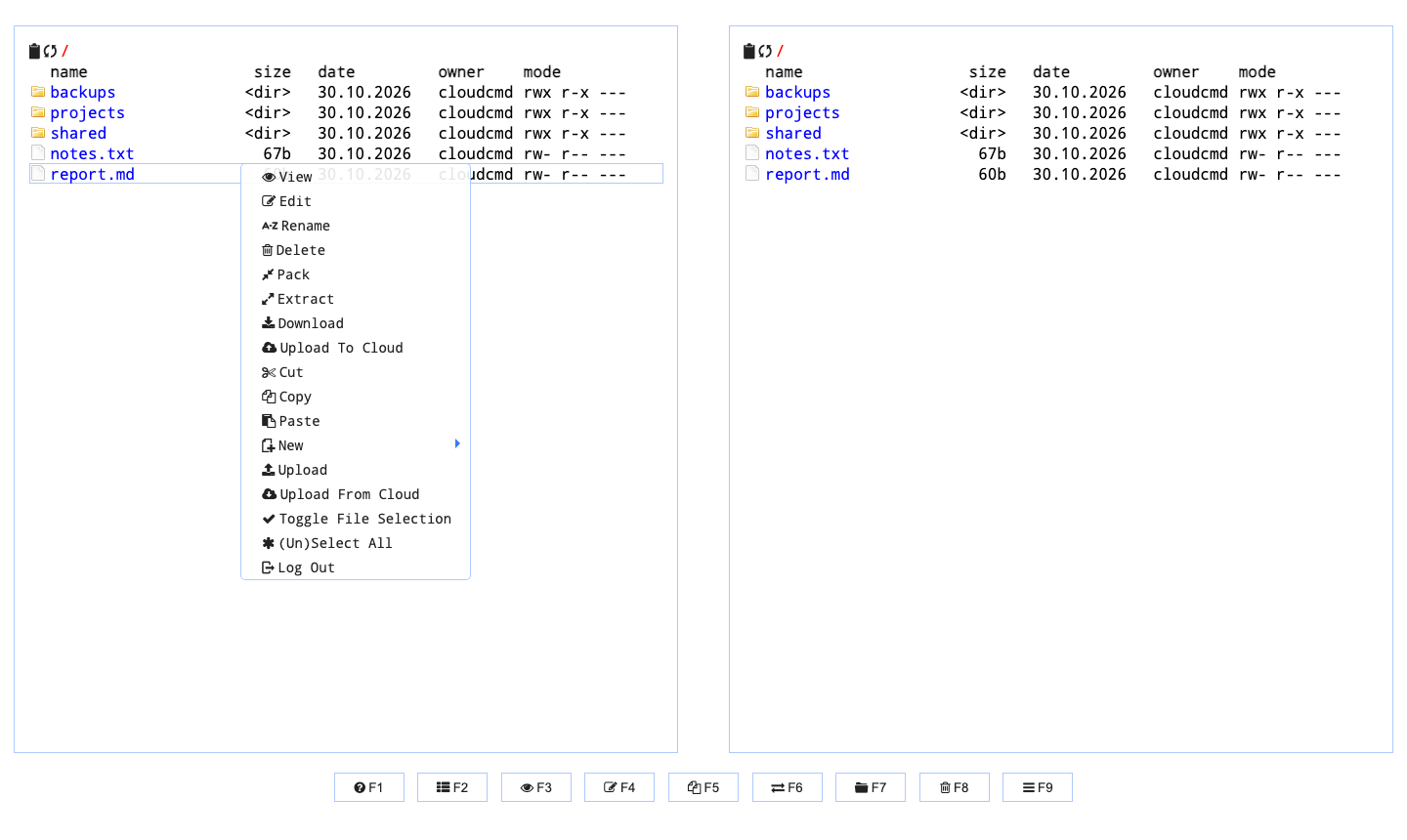This screenshot has height=840, width=1407.
Task: Click F3 view button
Action: [536, 787]
